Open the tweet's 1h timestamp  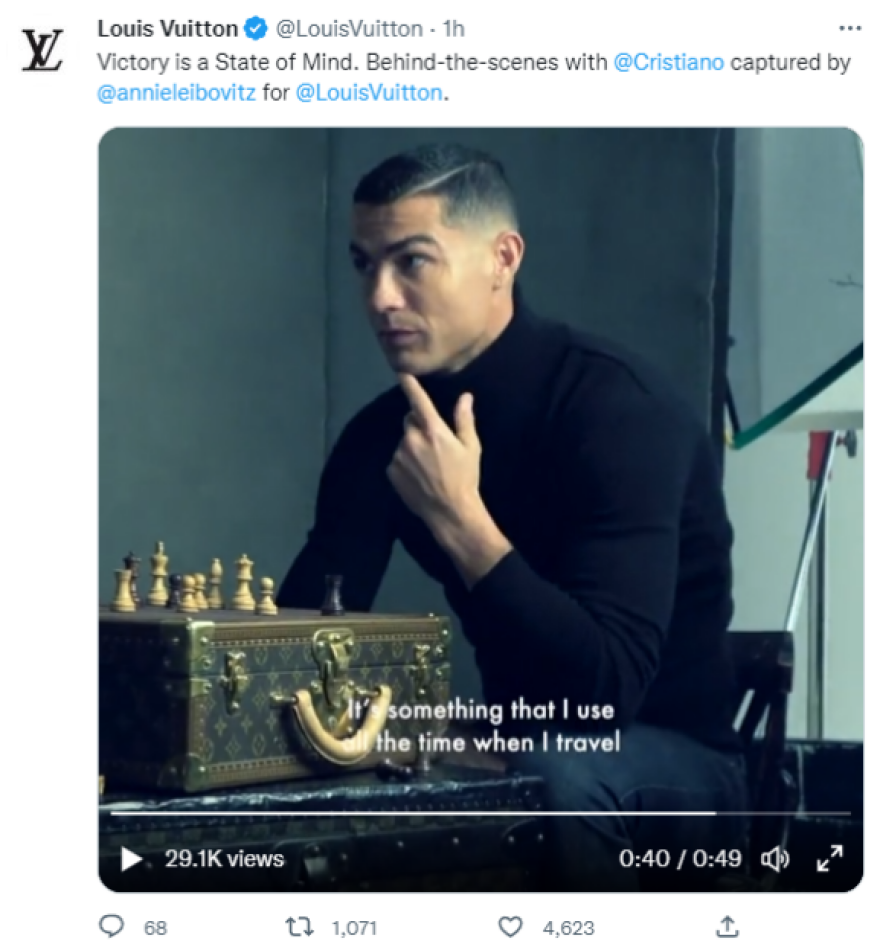(x=454, y=28)
